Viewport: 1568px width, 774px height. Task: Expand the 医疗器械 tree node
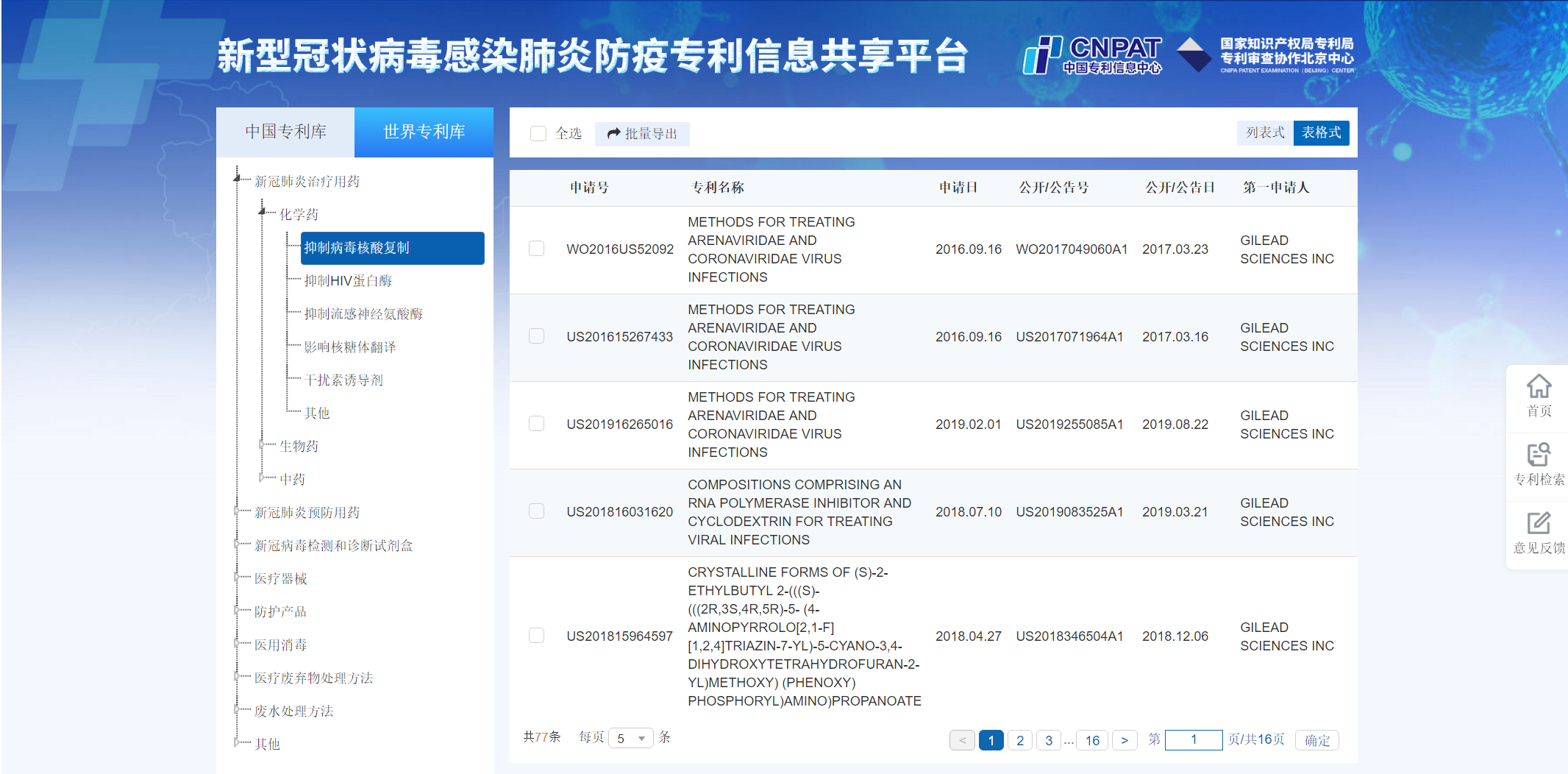pyautogui.click(x=237, y=577)
